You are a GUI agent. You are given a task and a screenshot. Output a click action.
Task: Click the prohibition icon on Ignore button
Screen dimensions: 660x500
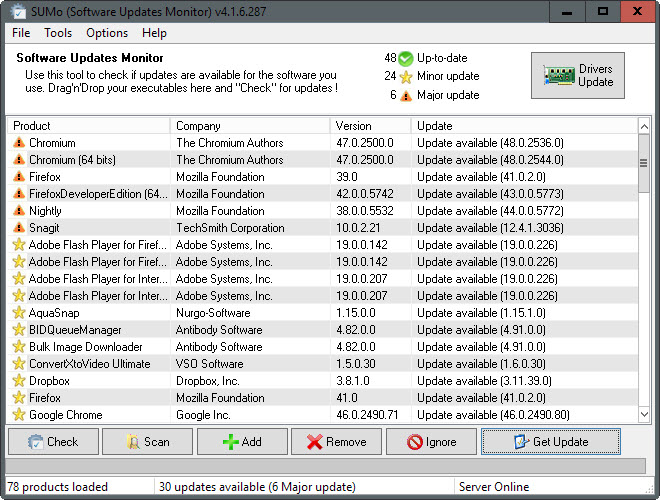[x=415, y=442]
